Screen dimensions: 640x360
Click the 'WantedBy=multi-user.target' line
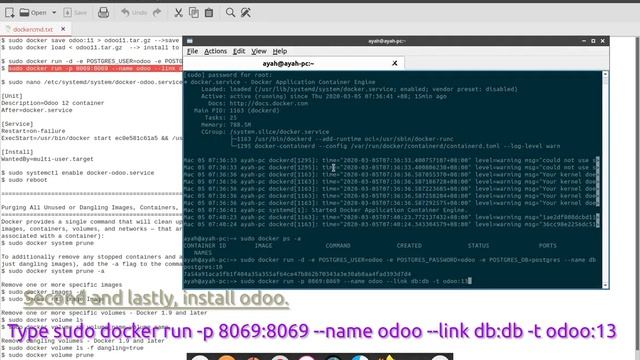(47, 159)
